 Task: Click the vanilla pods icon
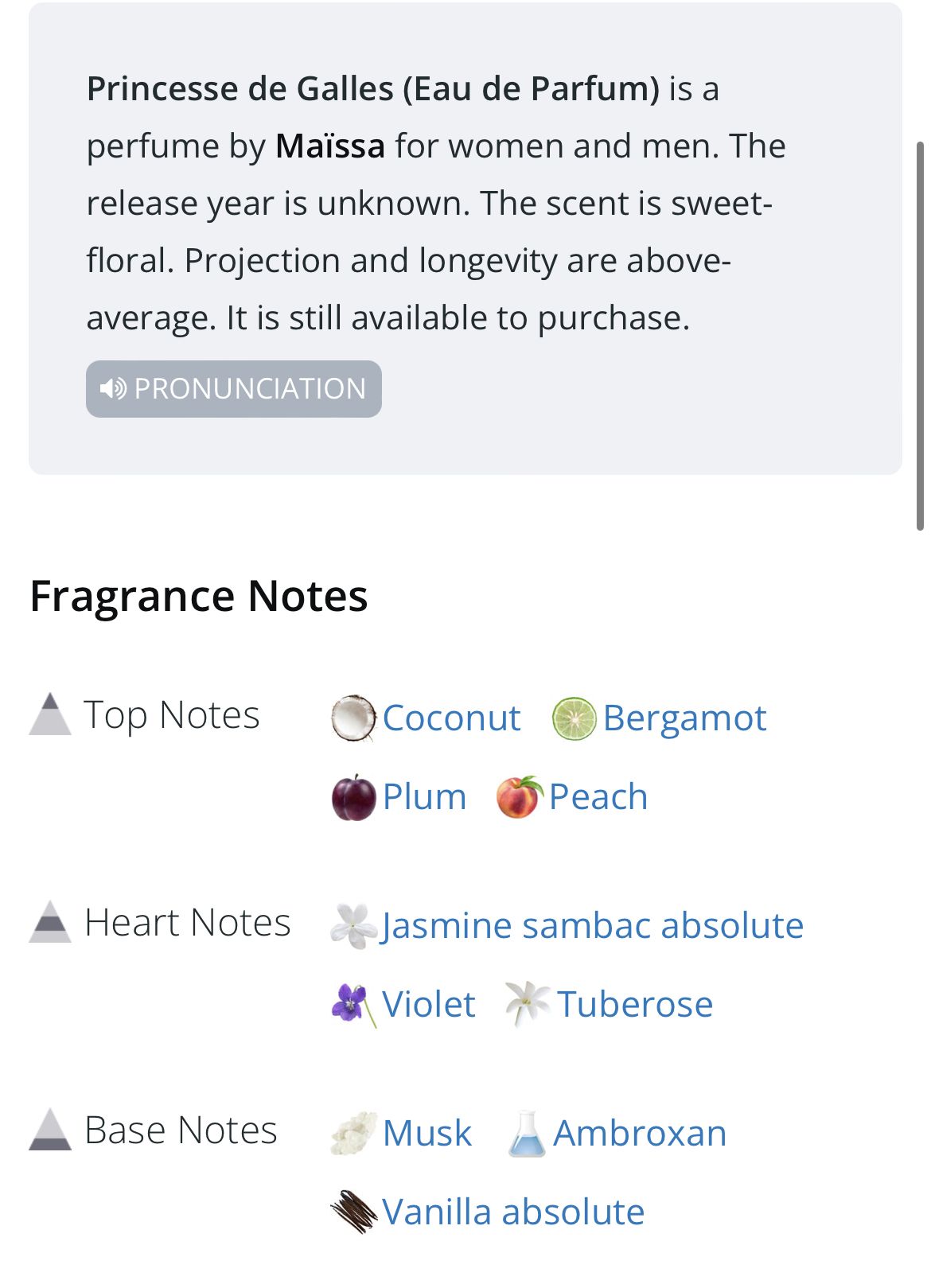(353, 1212)
